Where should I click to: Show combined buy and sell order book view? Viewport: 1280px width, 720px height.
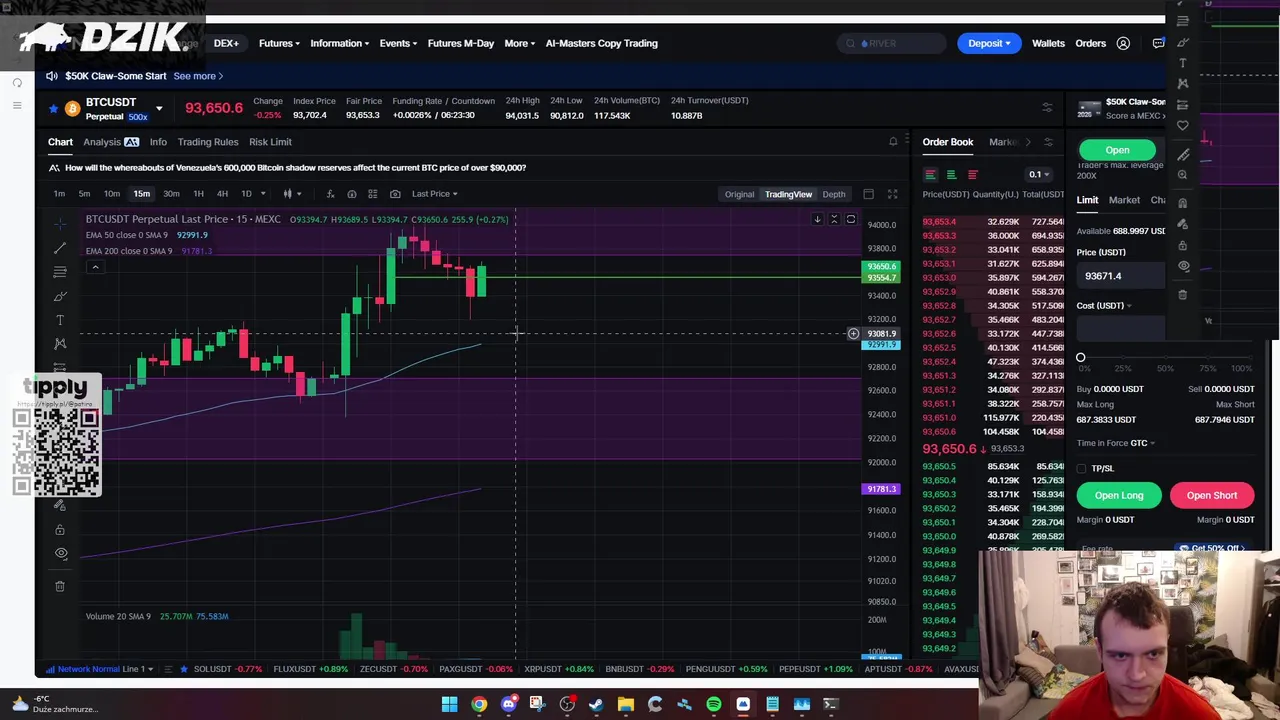click(930, 175)
